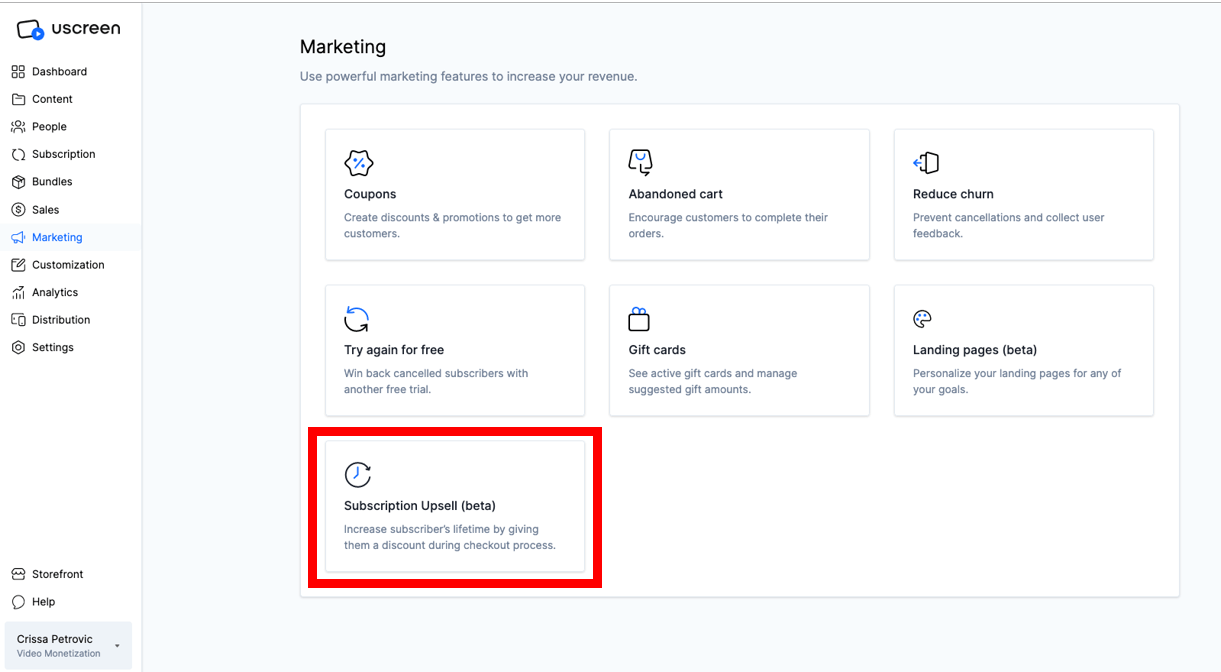Click the Sales dollar icon
1221x672 pixels.
[18, 210]
